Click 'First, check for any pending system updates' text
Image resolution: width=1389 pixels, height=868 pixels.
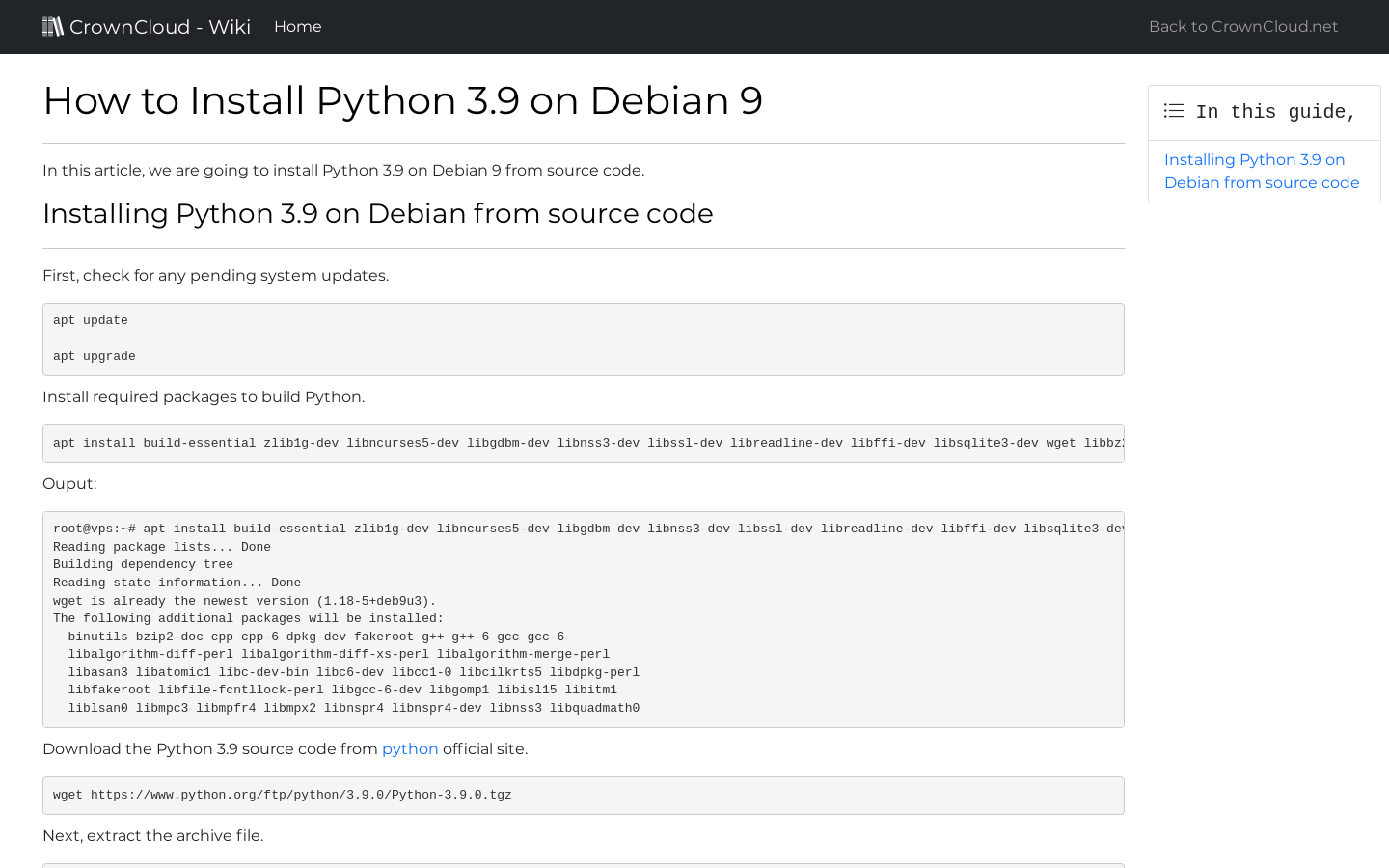(x=216, y=276)
